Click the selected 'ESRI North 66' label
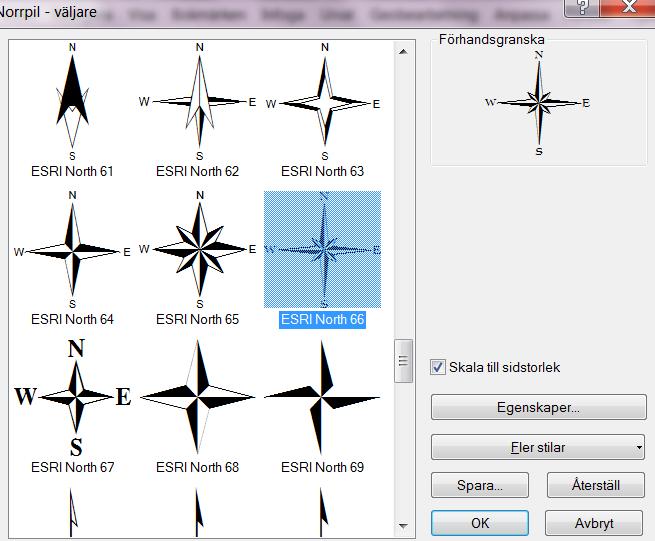 (322, 320)
